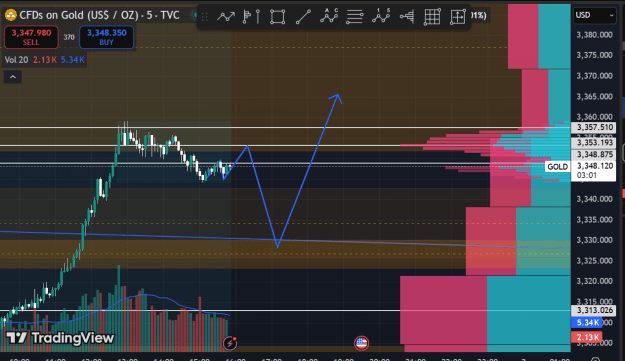Click the CFDs on Gold symbol title

click(99, 15)
